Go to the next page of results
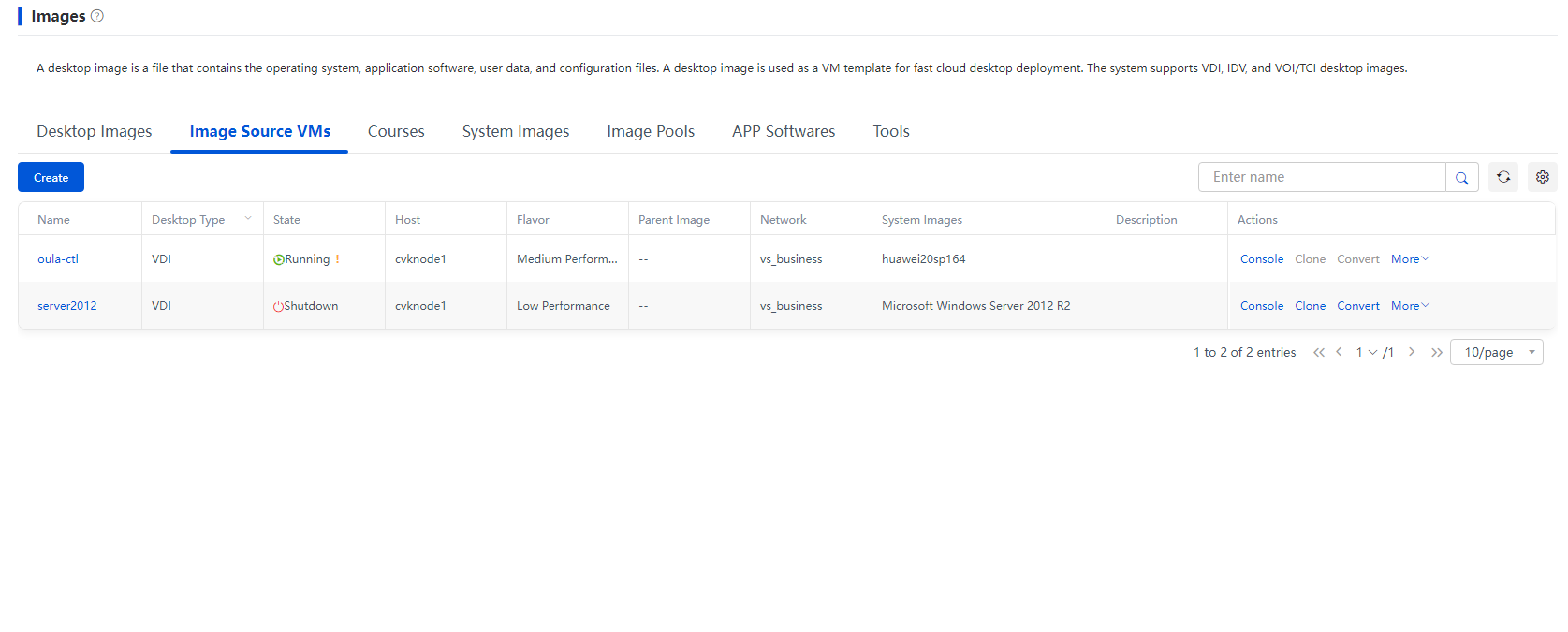Viewport: 1568px width, 632px height. coord(1412,352)
